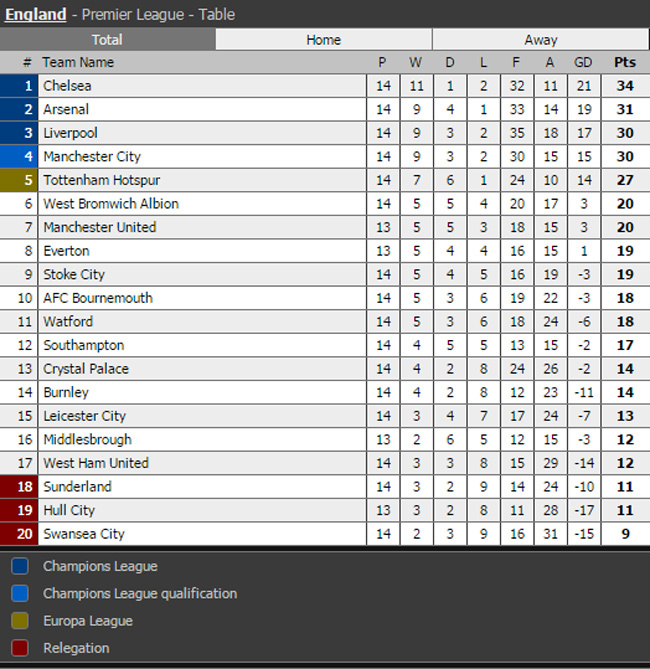Open the Chelsea team link
The height and width of the screenshot is (669, 650).
67,86
